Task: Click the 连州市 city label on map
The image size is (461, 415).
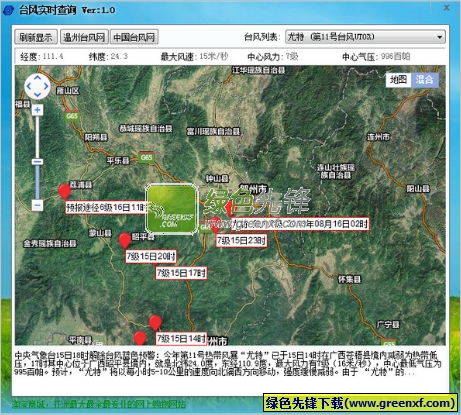Action: pos(378,137)
